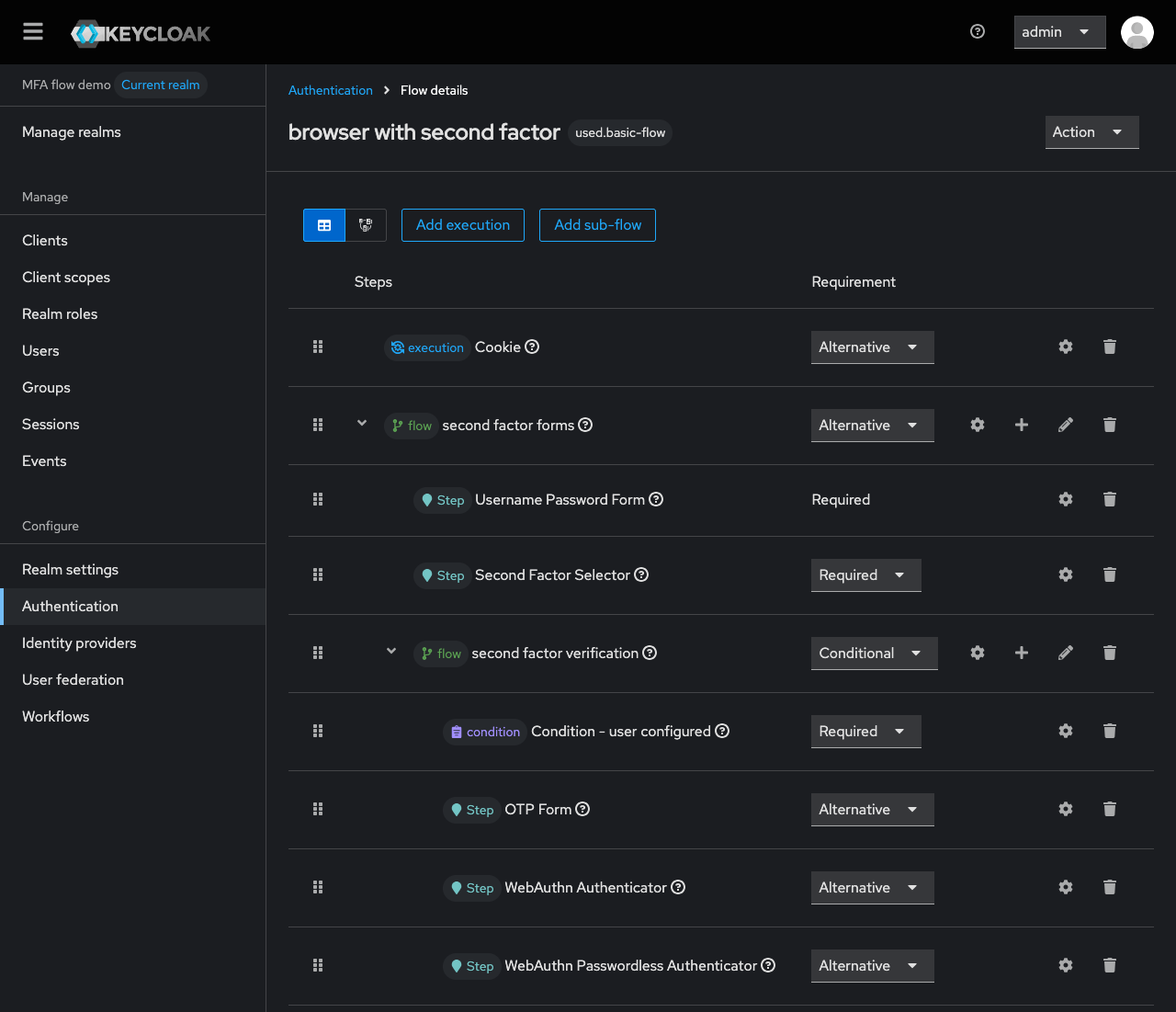Delete the Condition - user configured row

point(1110,731)
